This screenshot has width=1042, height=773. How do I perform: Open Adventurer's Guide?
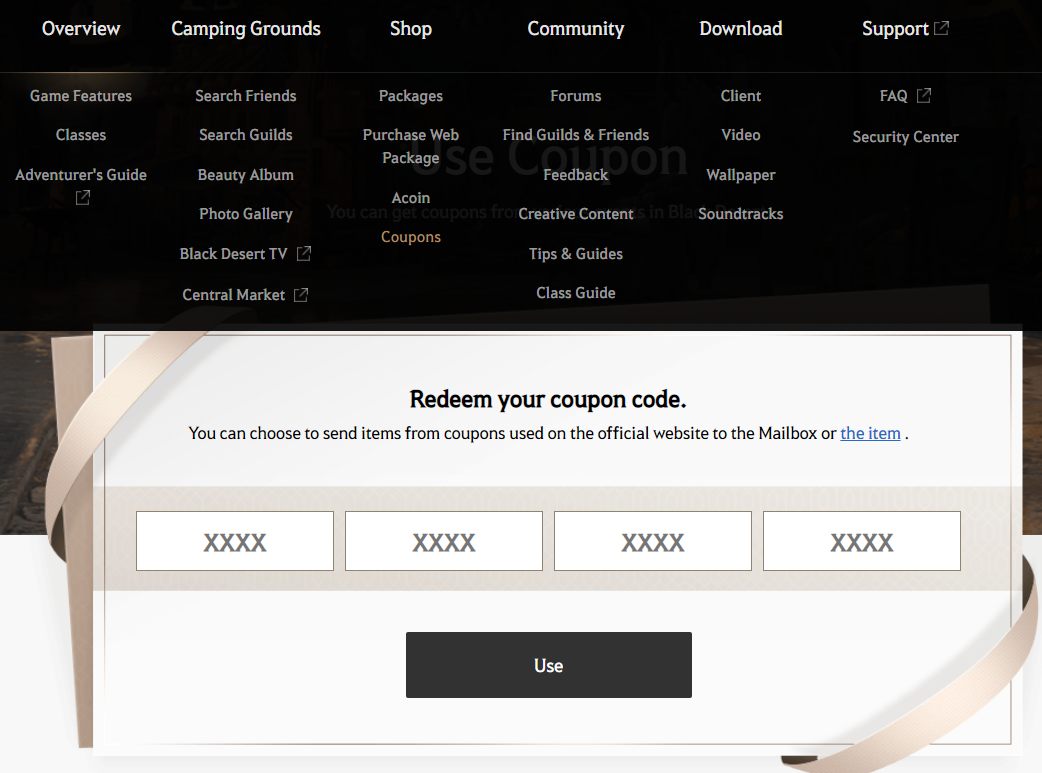(x=81, y=175)
